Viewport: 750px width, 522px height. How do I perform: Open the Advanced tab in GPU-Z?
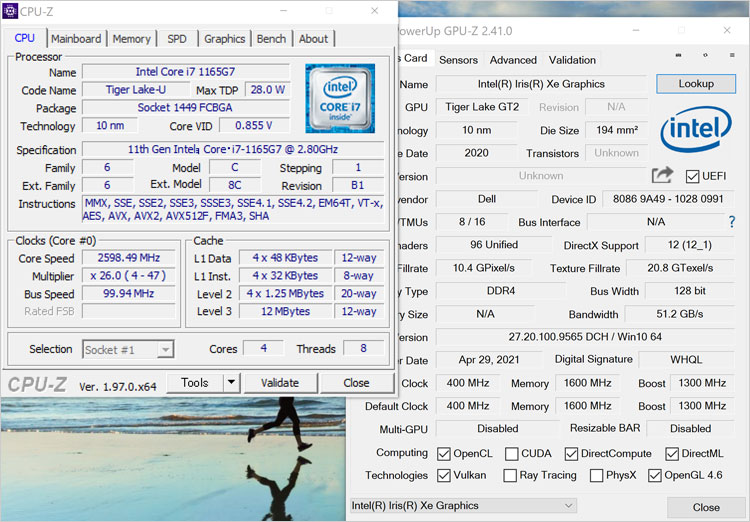coord(513,60)
